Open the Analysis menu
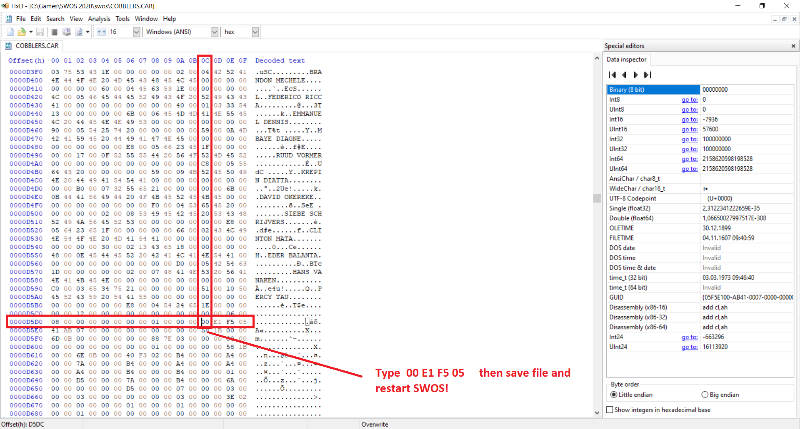Image resolution: width=800 pixels, height=429 pixels. (99, 18)
